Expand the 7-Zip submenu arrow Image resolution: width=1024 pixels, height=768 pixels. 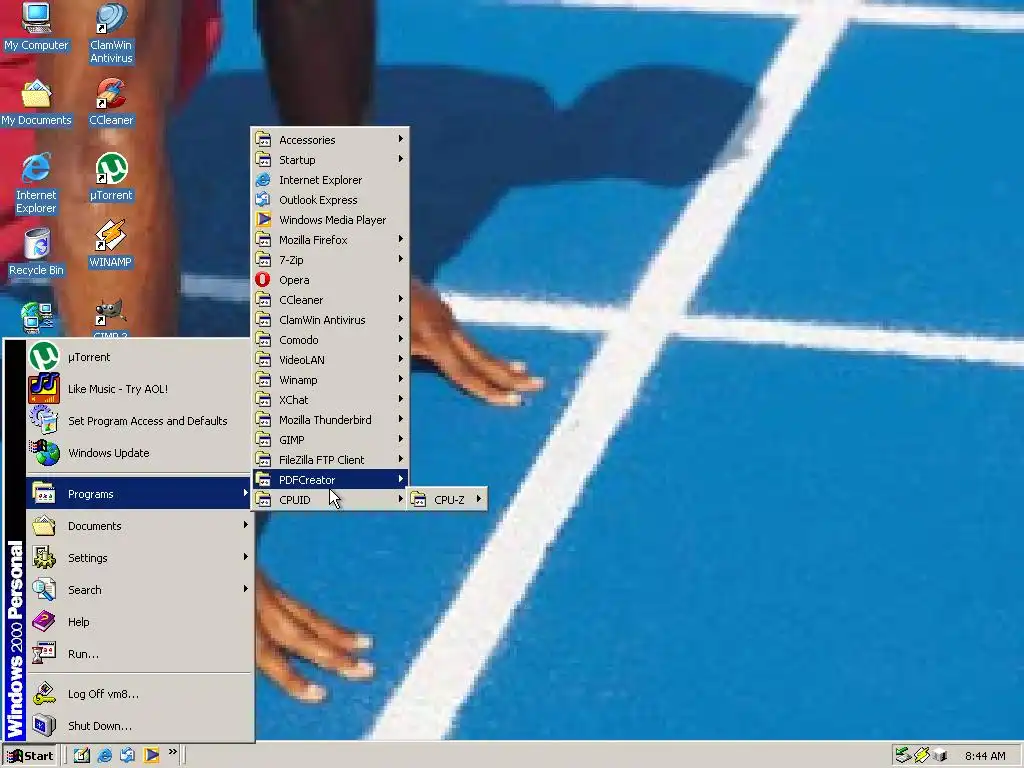(400, 259)
